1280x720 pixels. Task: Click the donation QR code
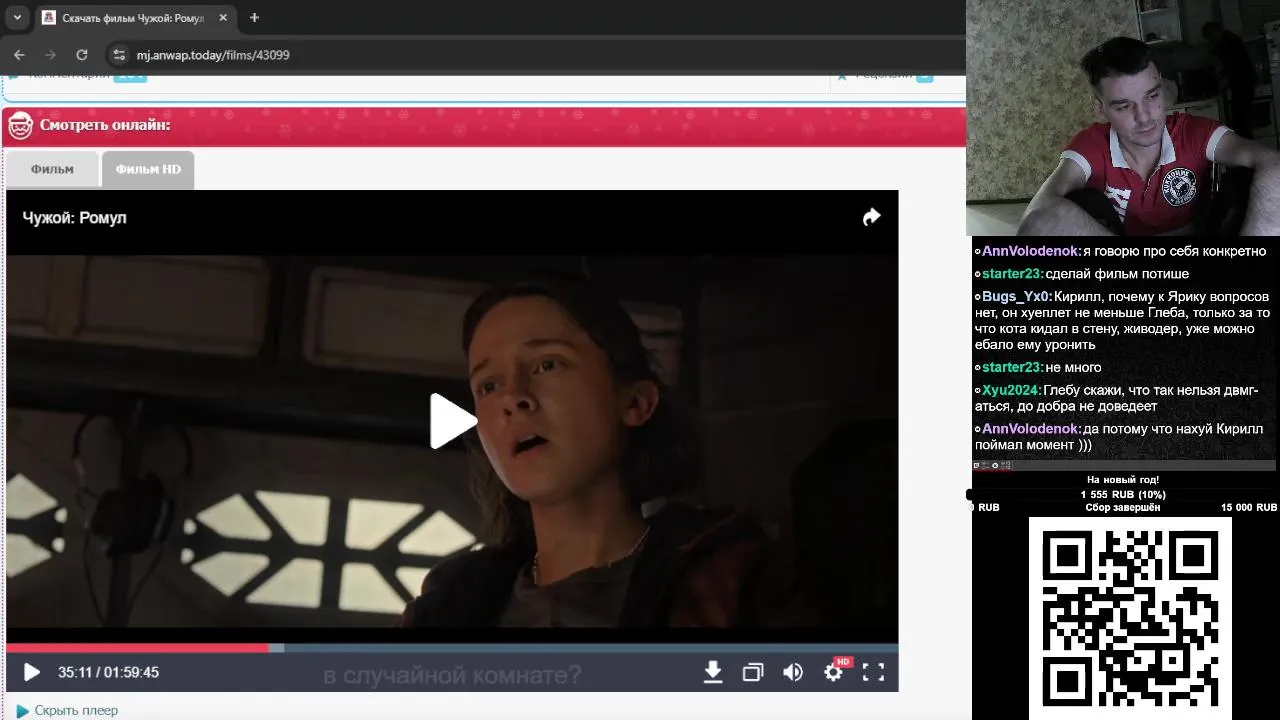[1130, 616]
